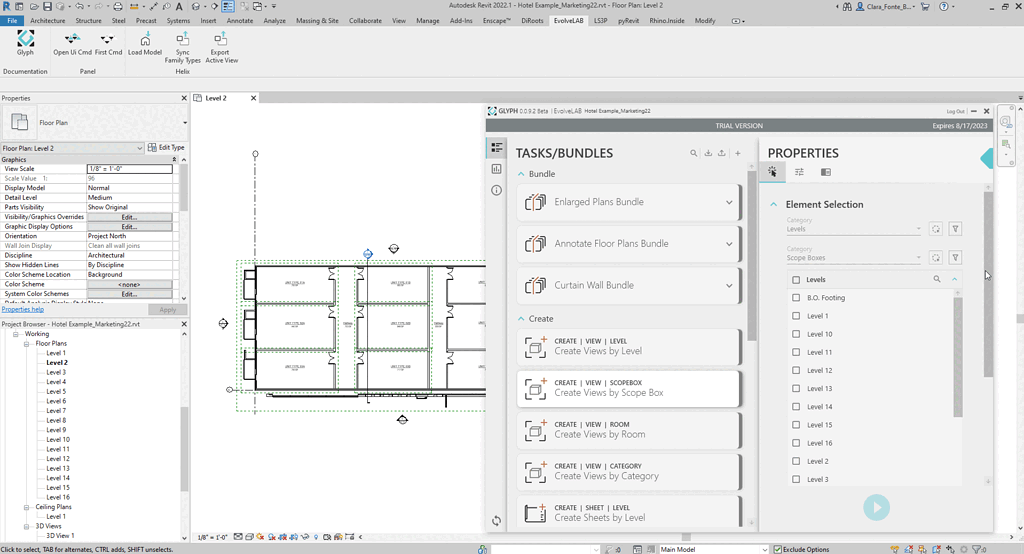This screenshot has width=1024, height=554.
Task: Launch the Glyph tool in ribbon
Action: click(x=25, y=42)
